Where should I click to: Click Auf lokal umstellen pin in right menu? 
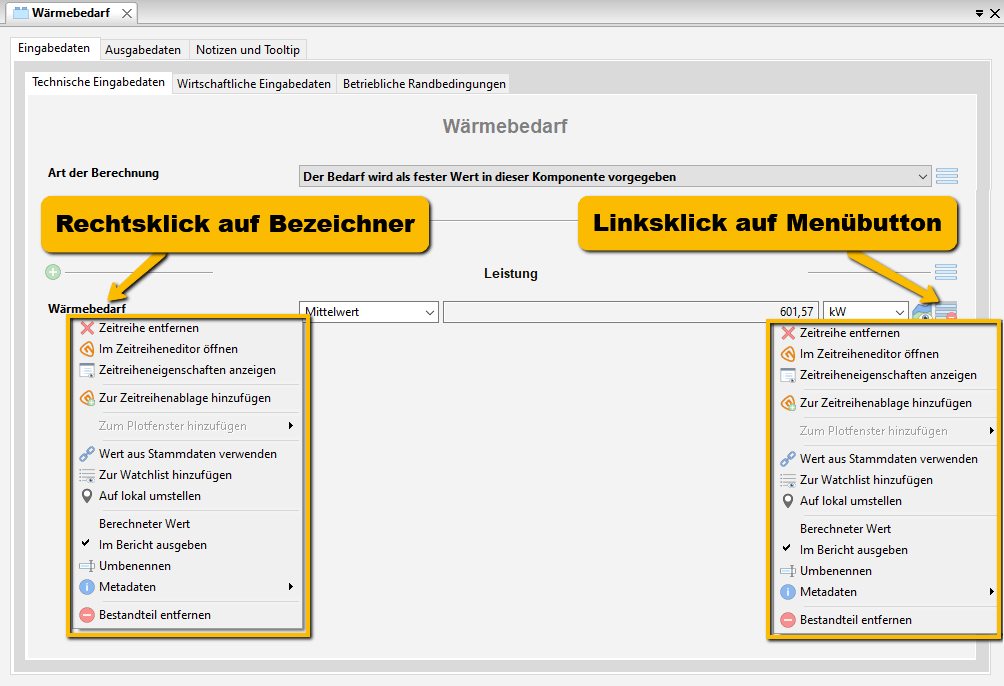[x=788, y=501]
